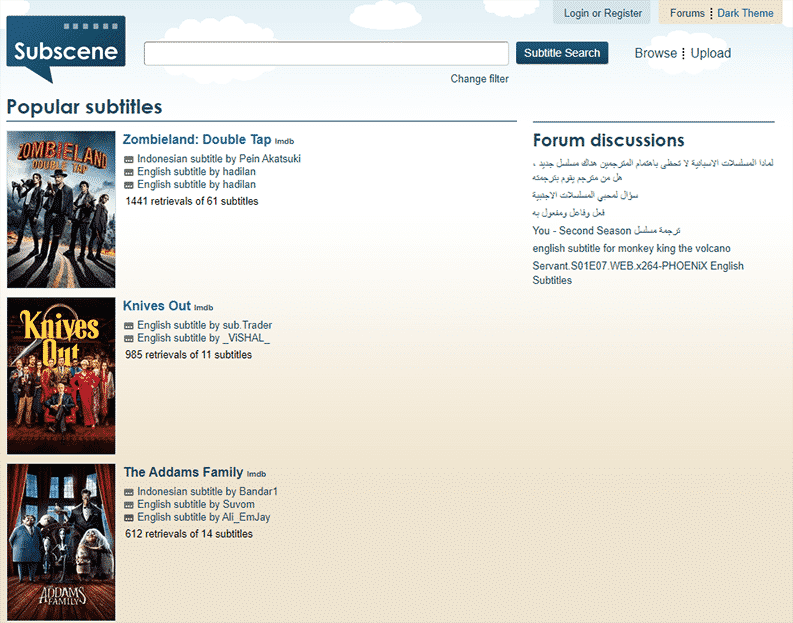Open the Change filter option
This screenshot has width=793, height=623.
pyautogui.click(x=479, y=79)
